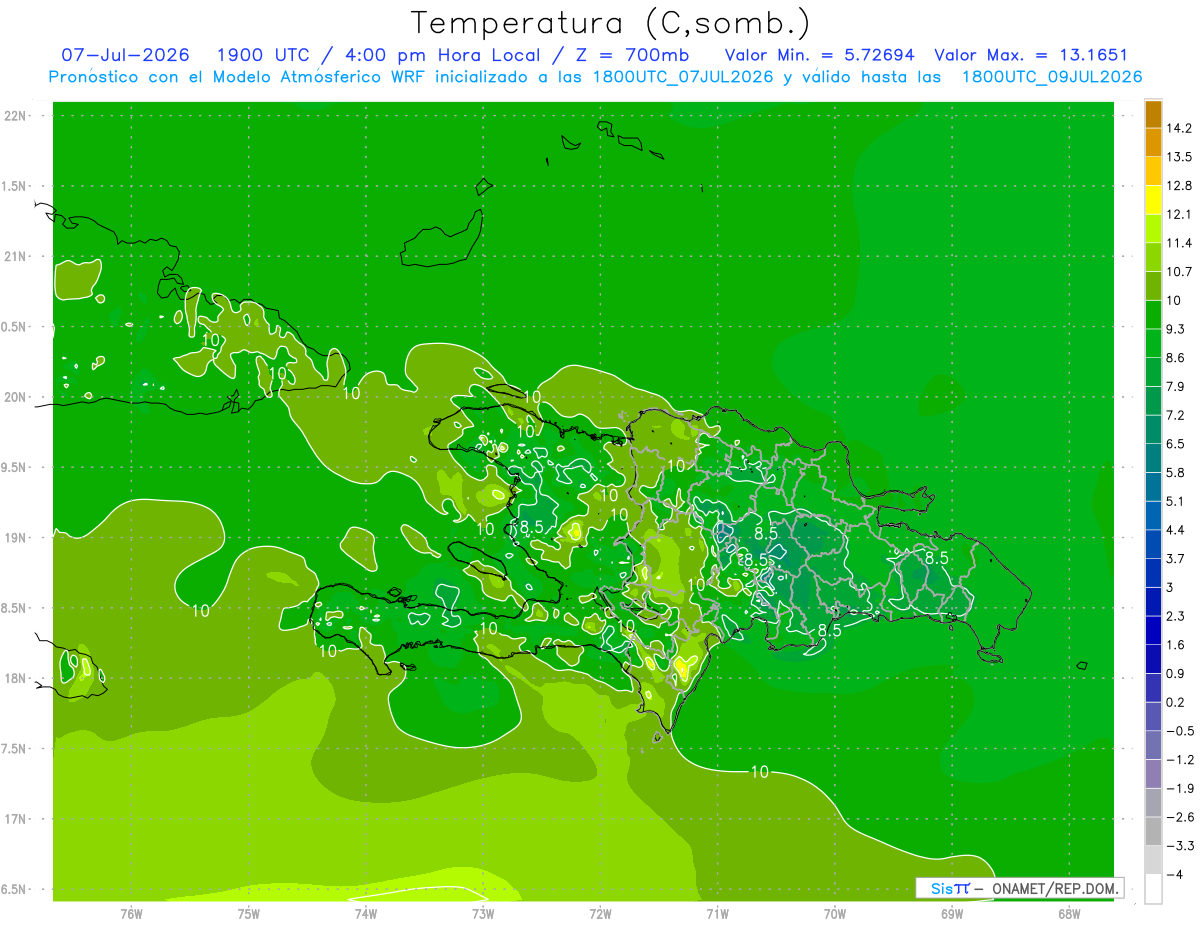Click the 20N latitude axis label
Image resolution: width=1200 pixels, height=927 pixels.
[16, 397]
